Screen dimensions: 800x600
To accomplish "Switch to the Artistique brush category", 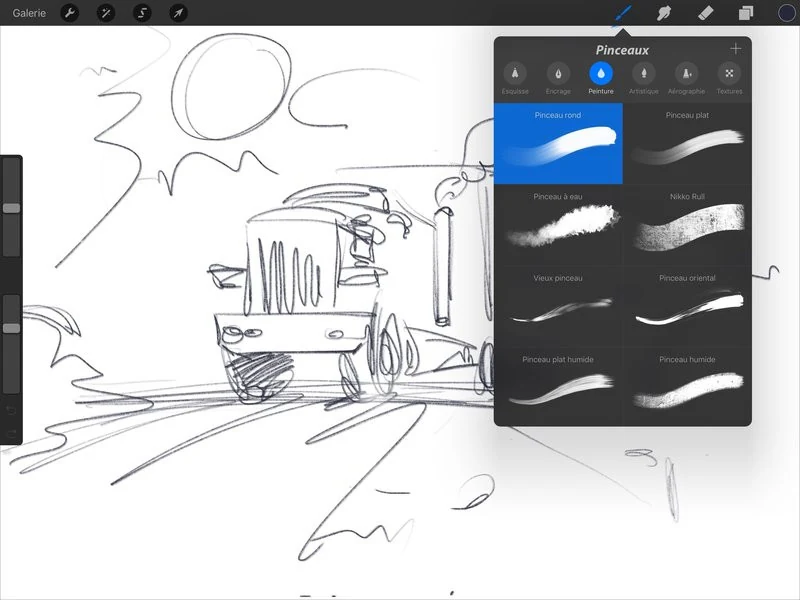I will pos(644,79).
